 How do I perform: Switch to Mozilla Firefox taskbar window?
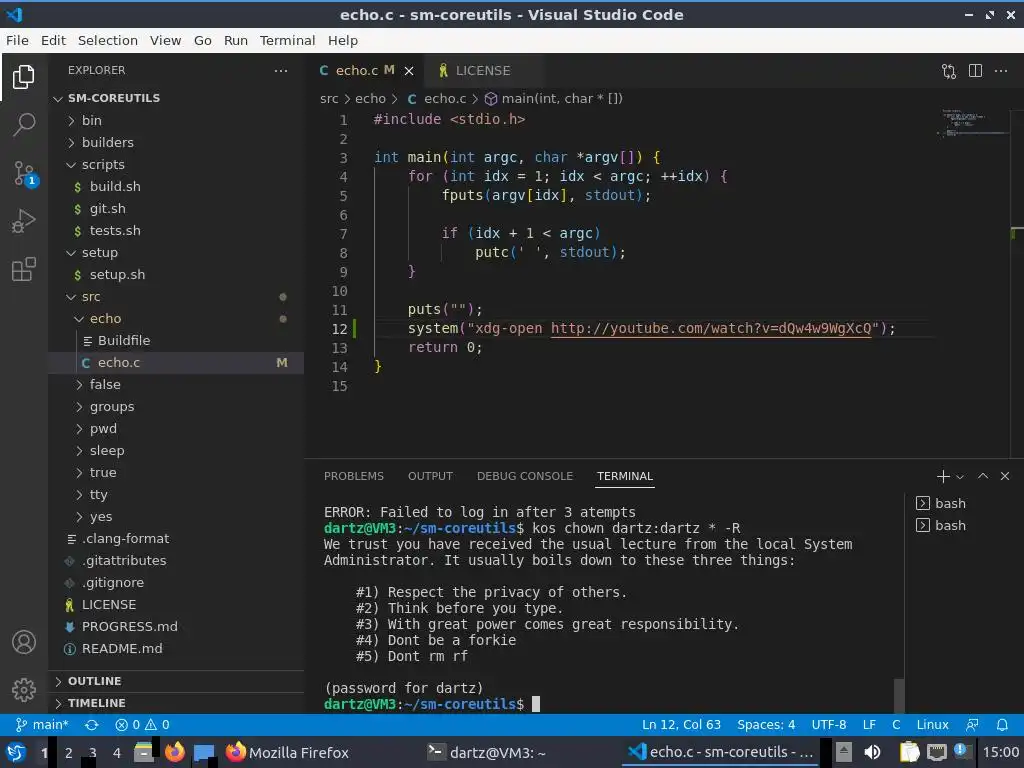287,752
